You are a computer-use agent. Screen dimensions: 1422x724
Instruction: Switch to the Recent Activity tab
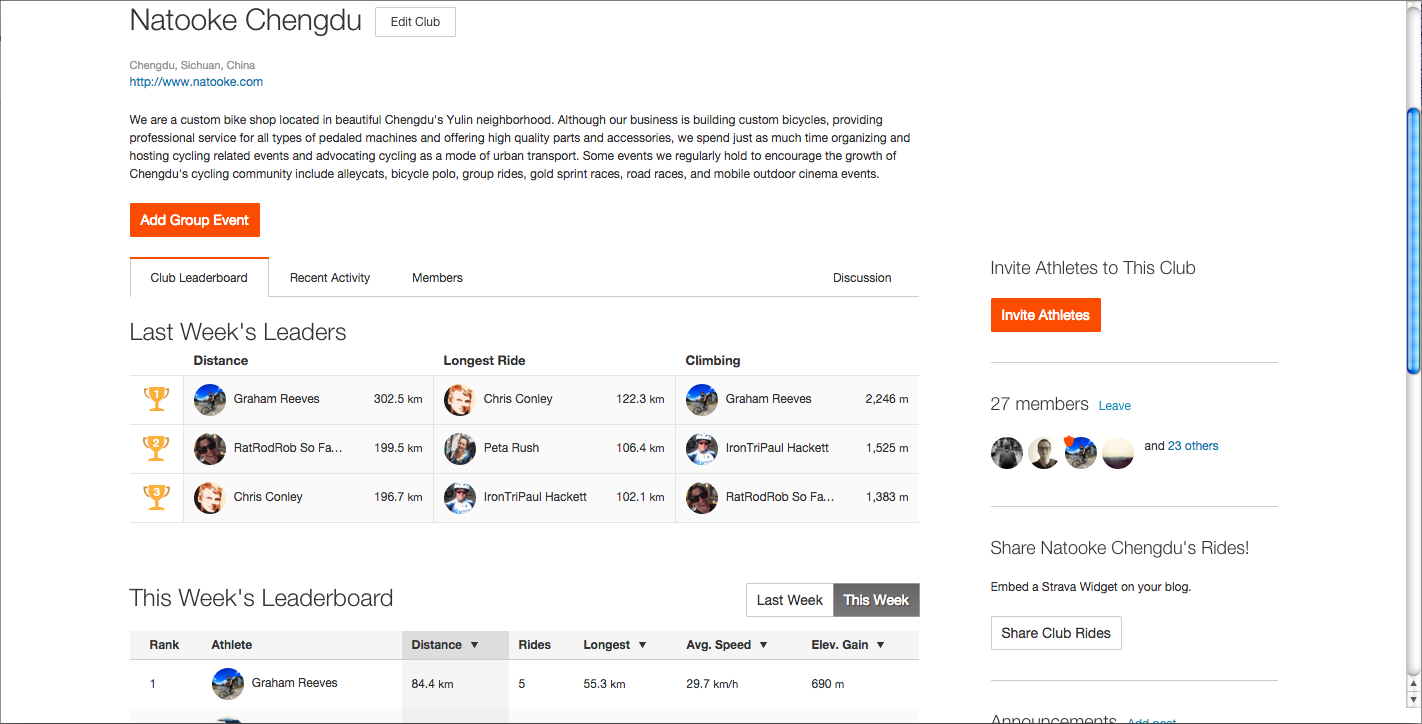pos(330,278)
